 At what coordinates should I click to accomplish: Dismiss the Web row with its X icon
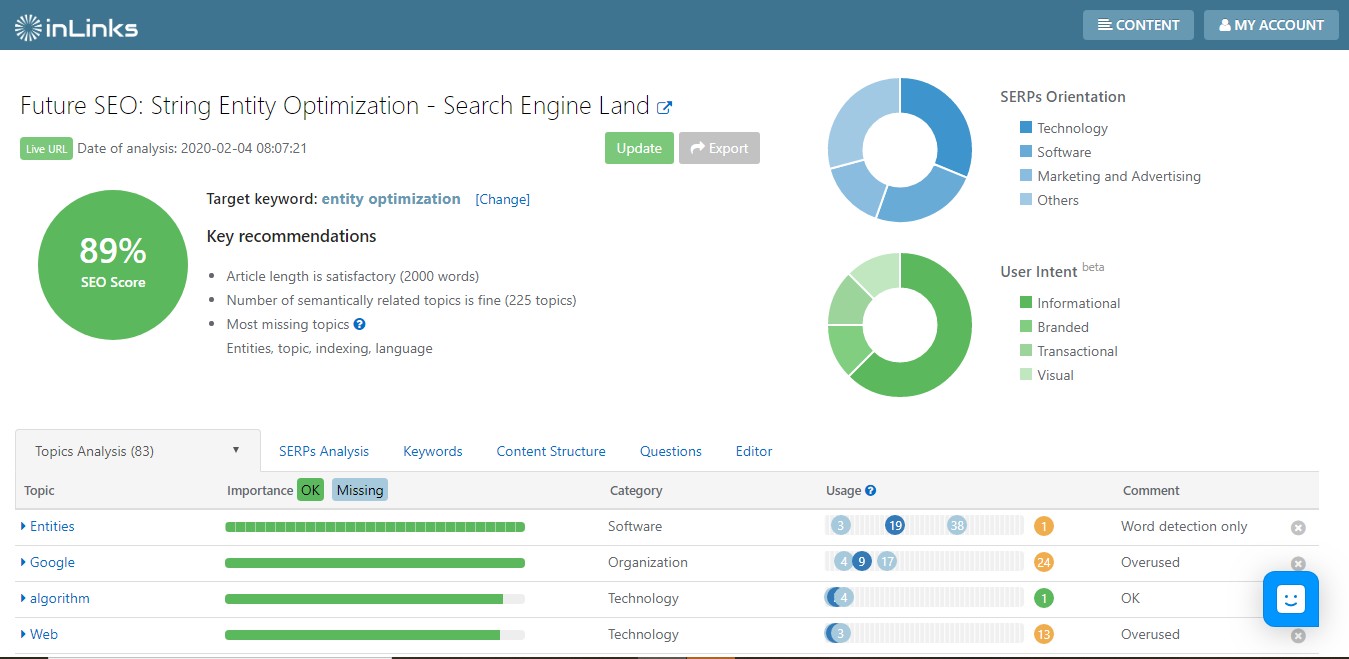[x=1298, y=635]
